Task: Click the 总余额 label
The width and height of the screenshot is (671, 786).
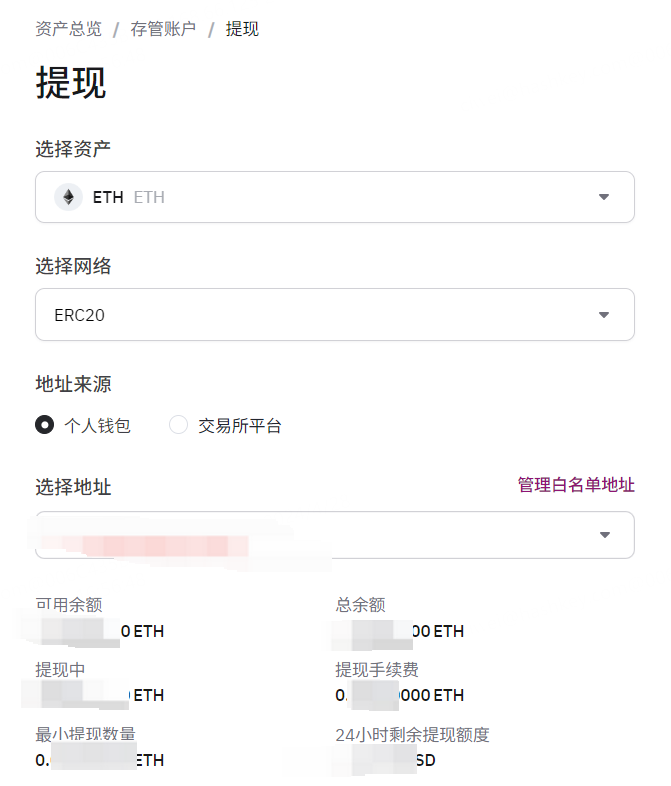Action: [x=360, y=605]
